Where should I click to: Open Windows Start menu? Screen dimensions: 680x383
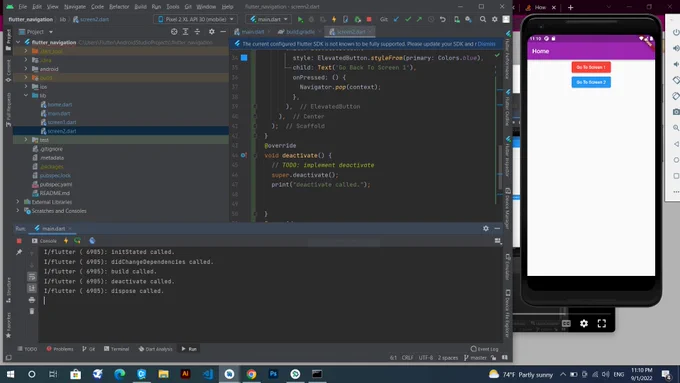coord(10,374)
